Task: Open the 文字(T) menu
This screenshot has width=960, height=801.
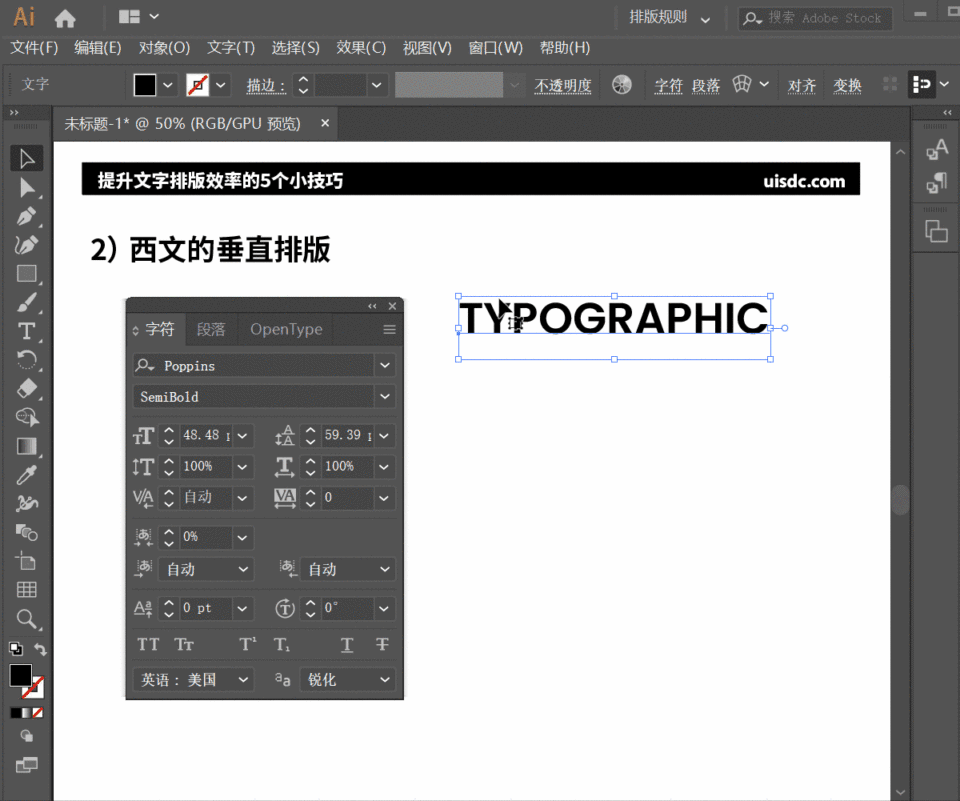Action: tap(231, 48)
